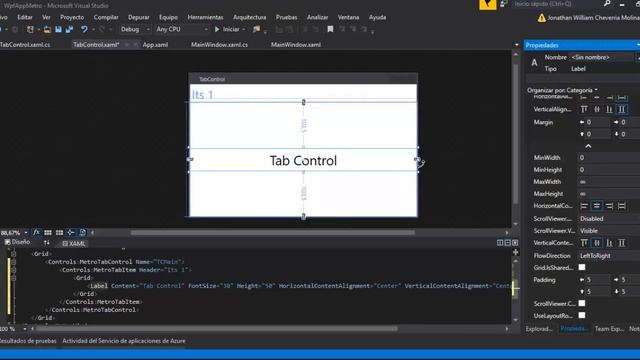Open the document tabs overflow dropdown arrow
Image resolution: width=640 pixels, height=360 pixels.
tap(517, 45)
